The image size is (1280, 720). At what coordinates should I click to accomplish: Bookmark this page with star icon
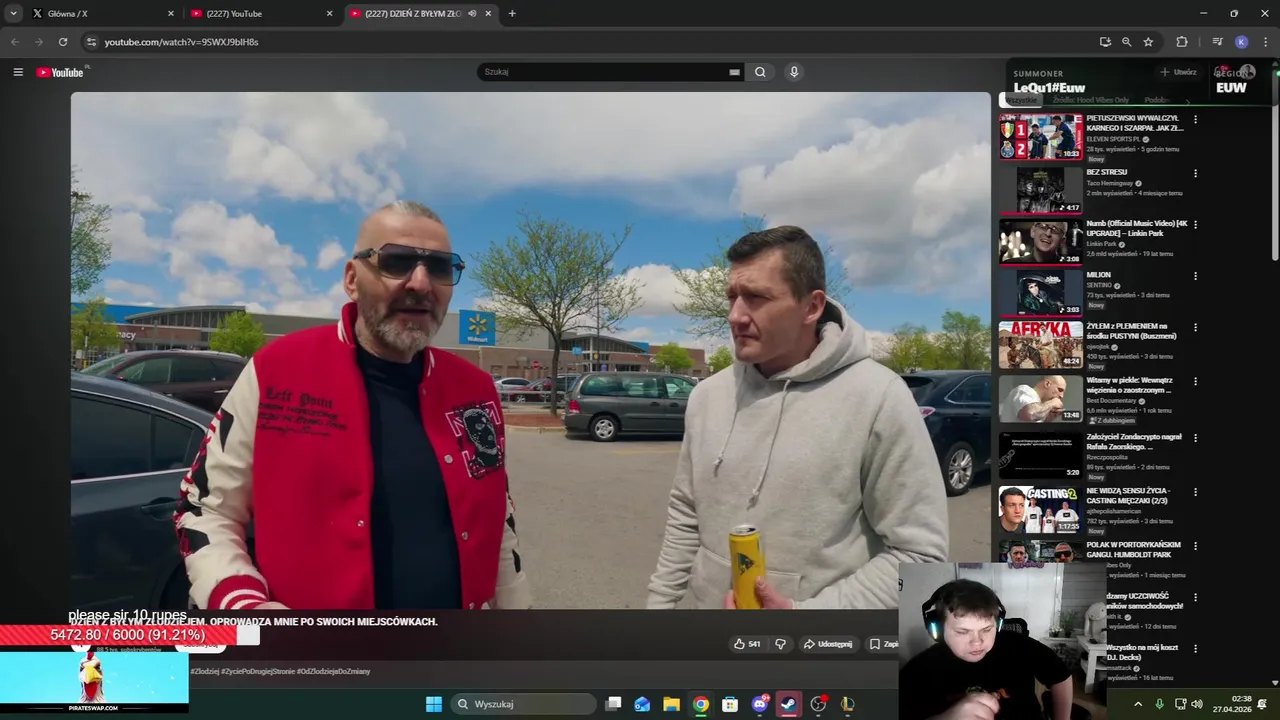click(x=1148, y=42)
